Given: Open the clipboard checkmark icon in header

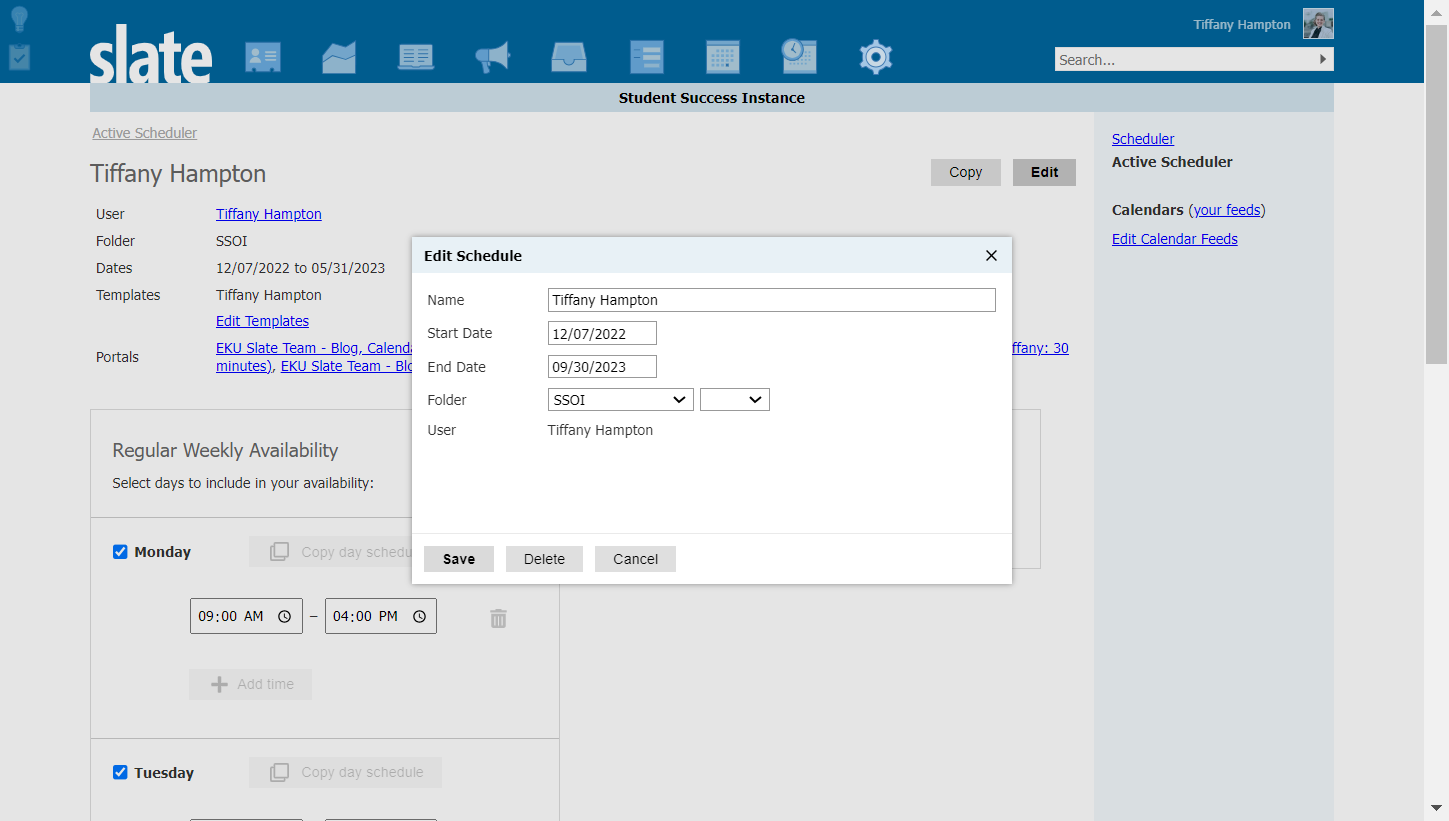Looking at the screenshot, I should [19, 57].
